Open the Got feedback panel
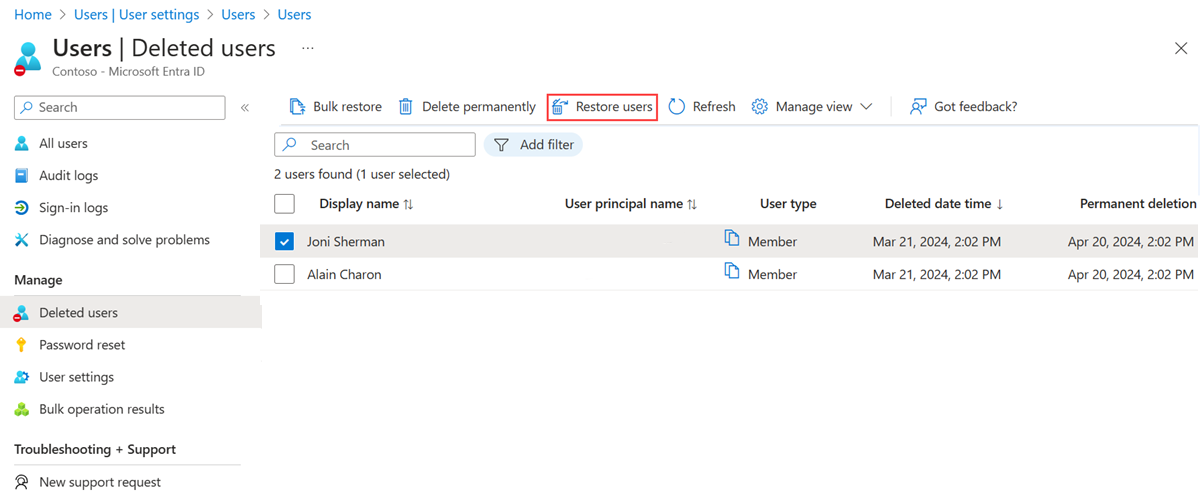This screenshot has width=1200, height=499. [964, 107]
